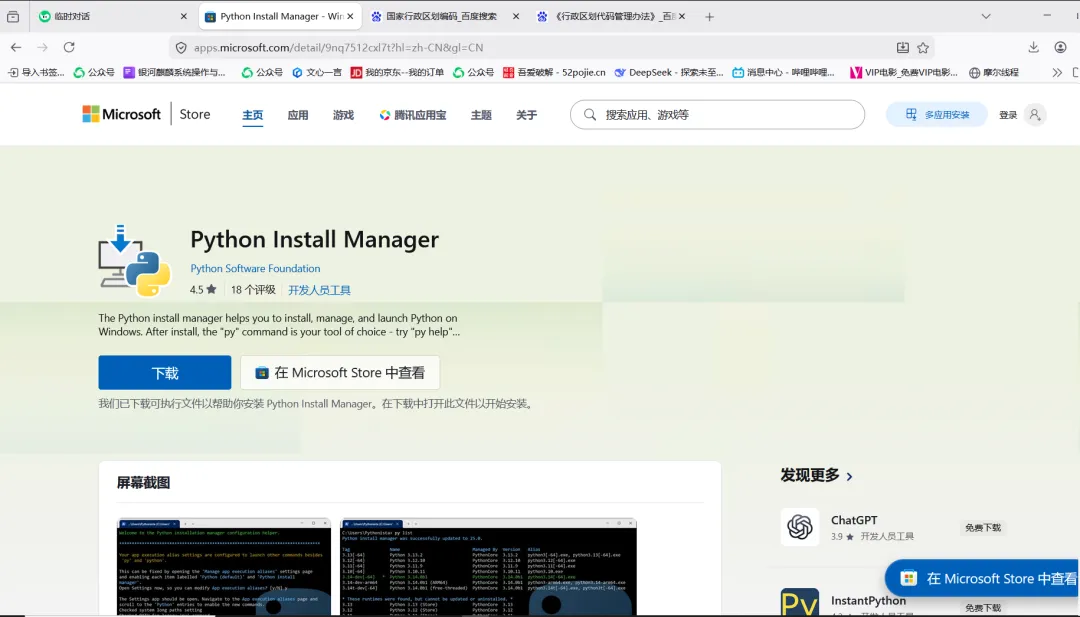1080x617 pixels.
Task: Open the second py list screenshot
Action: tap(488, 566)
